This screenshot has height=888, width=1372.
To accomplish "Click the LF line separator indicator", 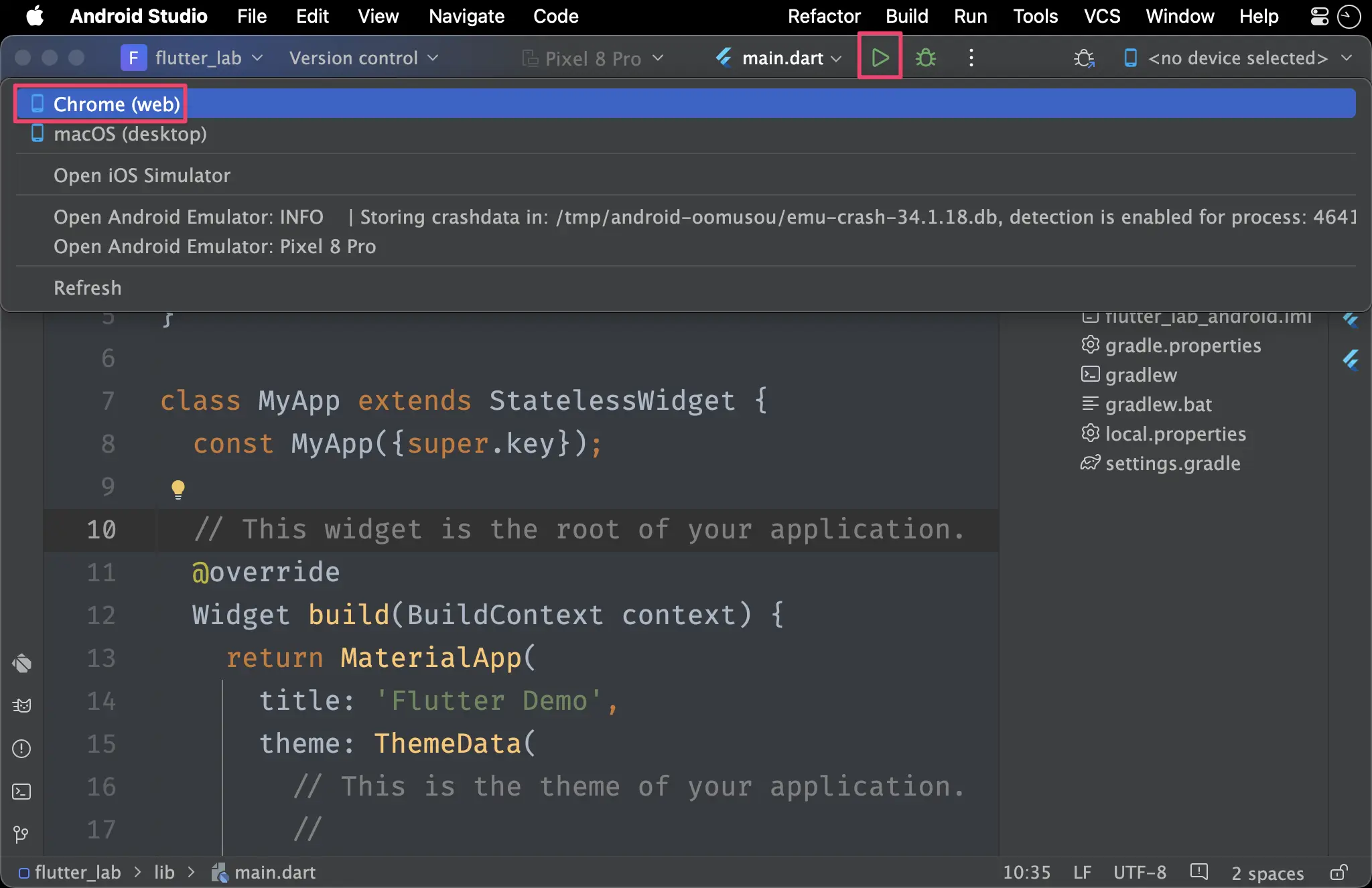I will (x=1082, y=872).
